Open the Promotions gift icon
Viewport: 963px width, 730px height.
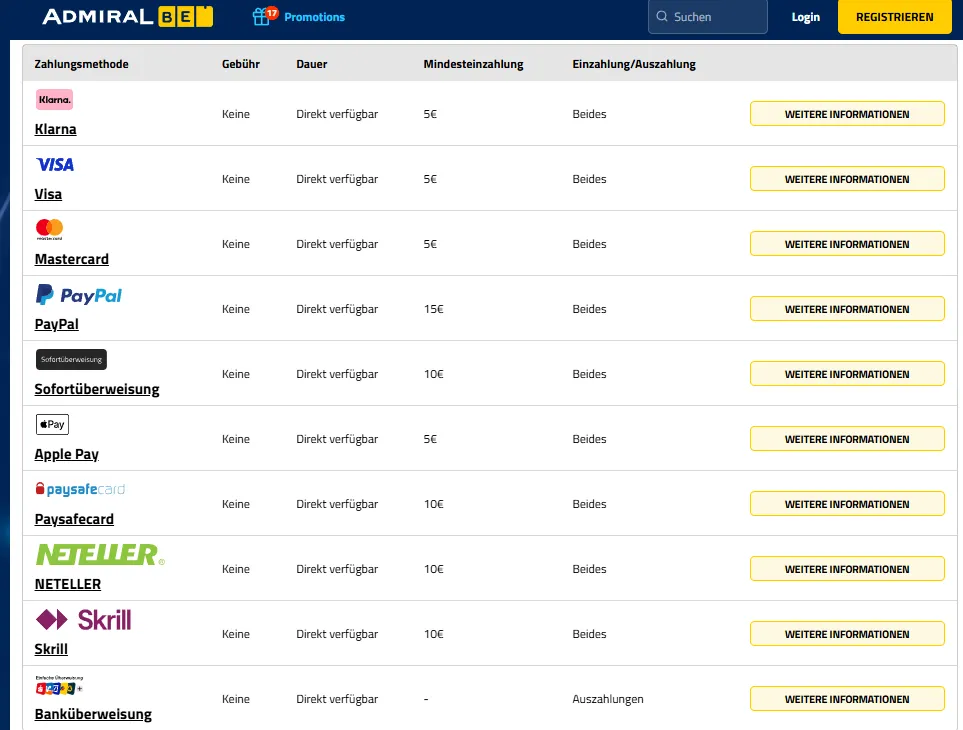264,16
